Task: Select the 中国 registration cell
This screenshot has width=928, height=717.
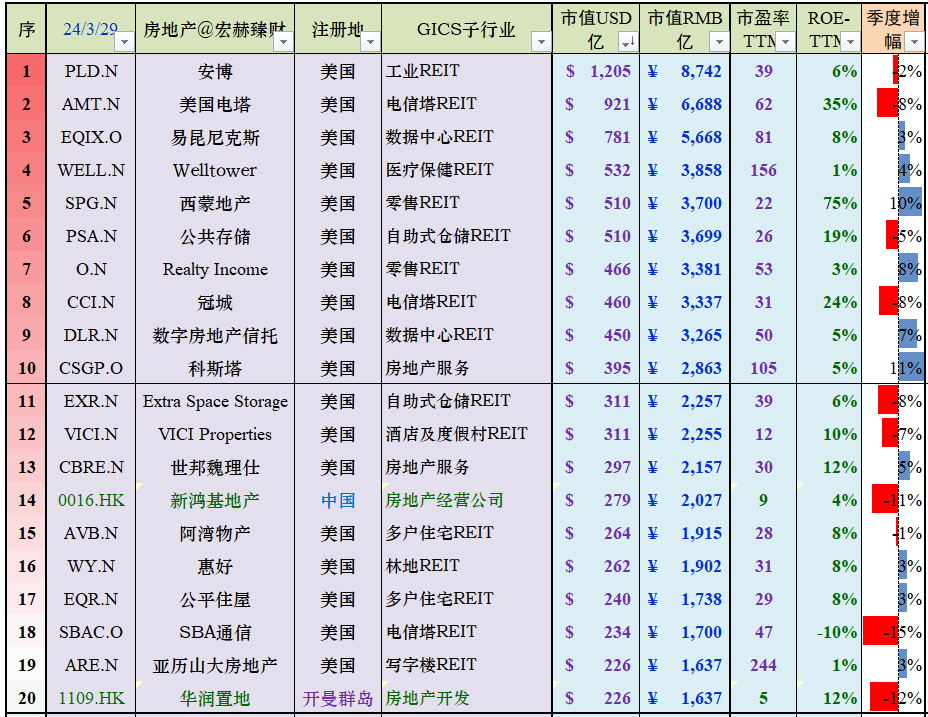Action: (x=338, y=500)
